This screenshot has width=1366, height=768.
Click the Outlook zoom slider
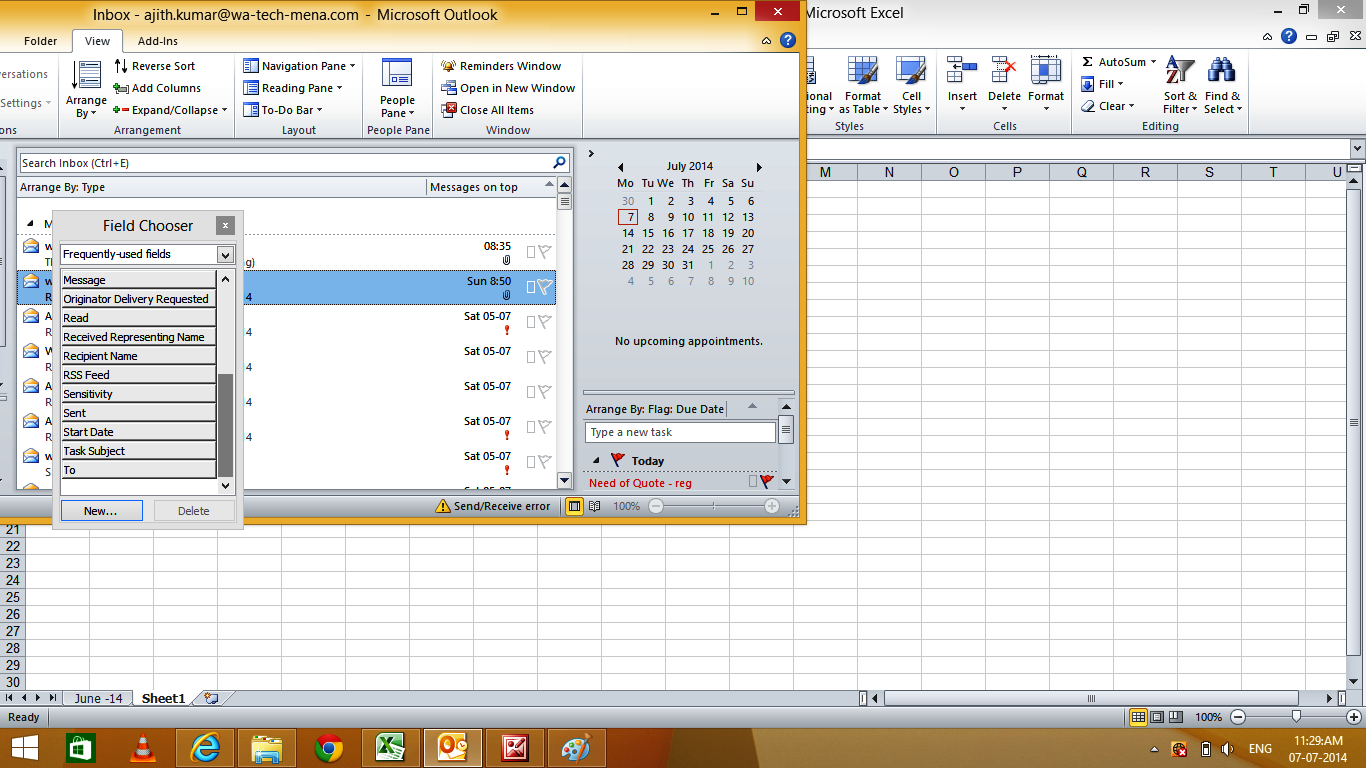(x=714, y=506)
